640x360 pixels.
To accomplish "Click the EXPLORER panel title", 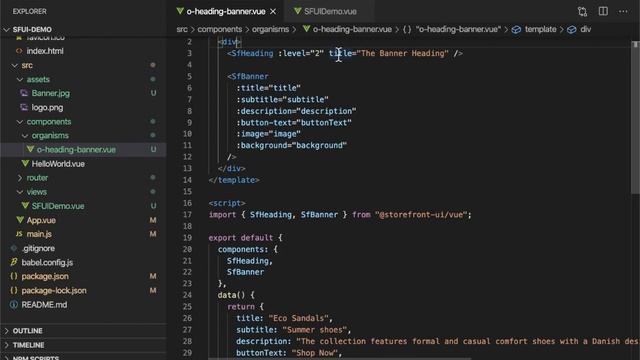I will coord(29,11).
